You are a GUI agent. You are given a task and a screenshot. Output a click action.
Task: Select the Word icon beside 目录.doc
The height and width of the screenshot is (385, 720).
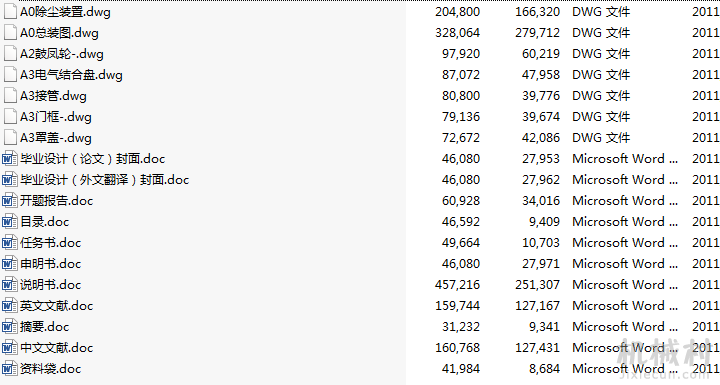tap(10, 222)
